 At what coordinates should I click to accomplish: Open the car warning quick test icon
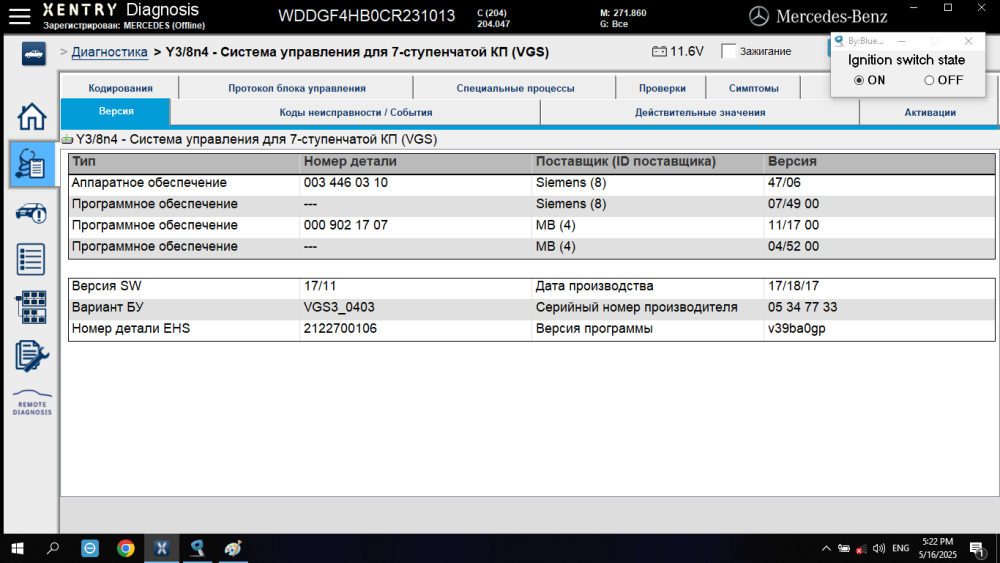coord(31,213)
